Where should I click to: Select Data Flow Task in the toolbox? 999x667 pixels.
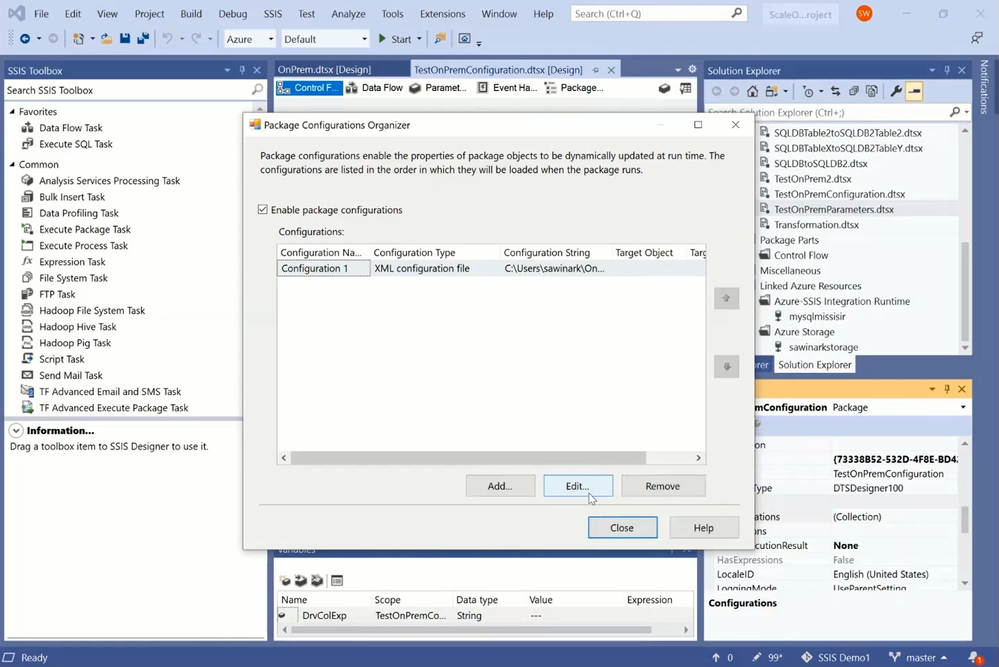point(70,128)
